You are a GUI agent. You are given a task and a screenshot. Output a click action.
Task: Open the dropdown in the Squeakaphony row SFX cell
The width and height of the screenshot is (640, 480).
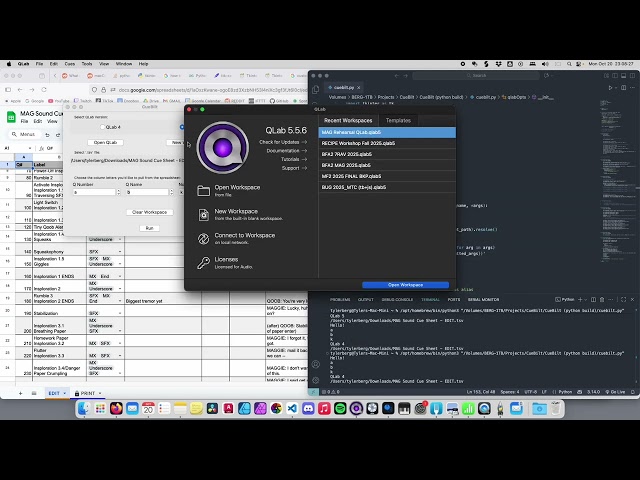click(120, 252)
